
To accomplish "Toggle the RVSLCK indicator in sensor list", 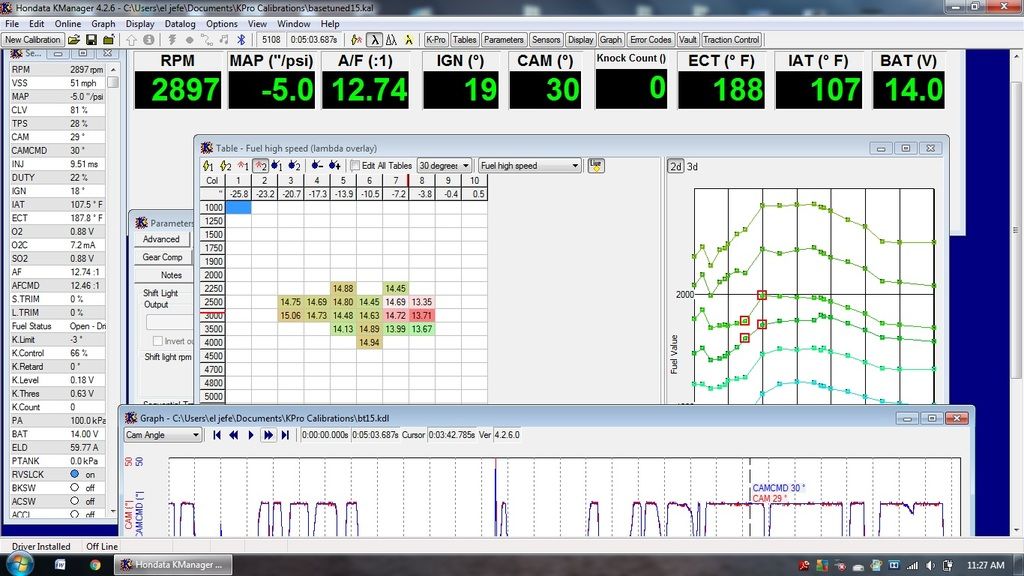I will pyautogui.click(x=74, y=473).
